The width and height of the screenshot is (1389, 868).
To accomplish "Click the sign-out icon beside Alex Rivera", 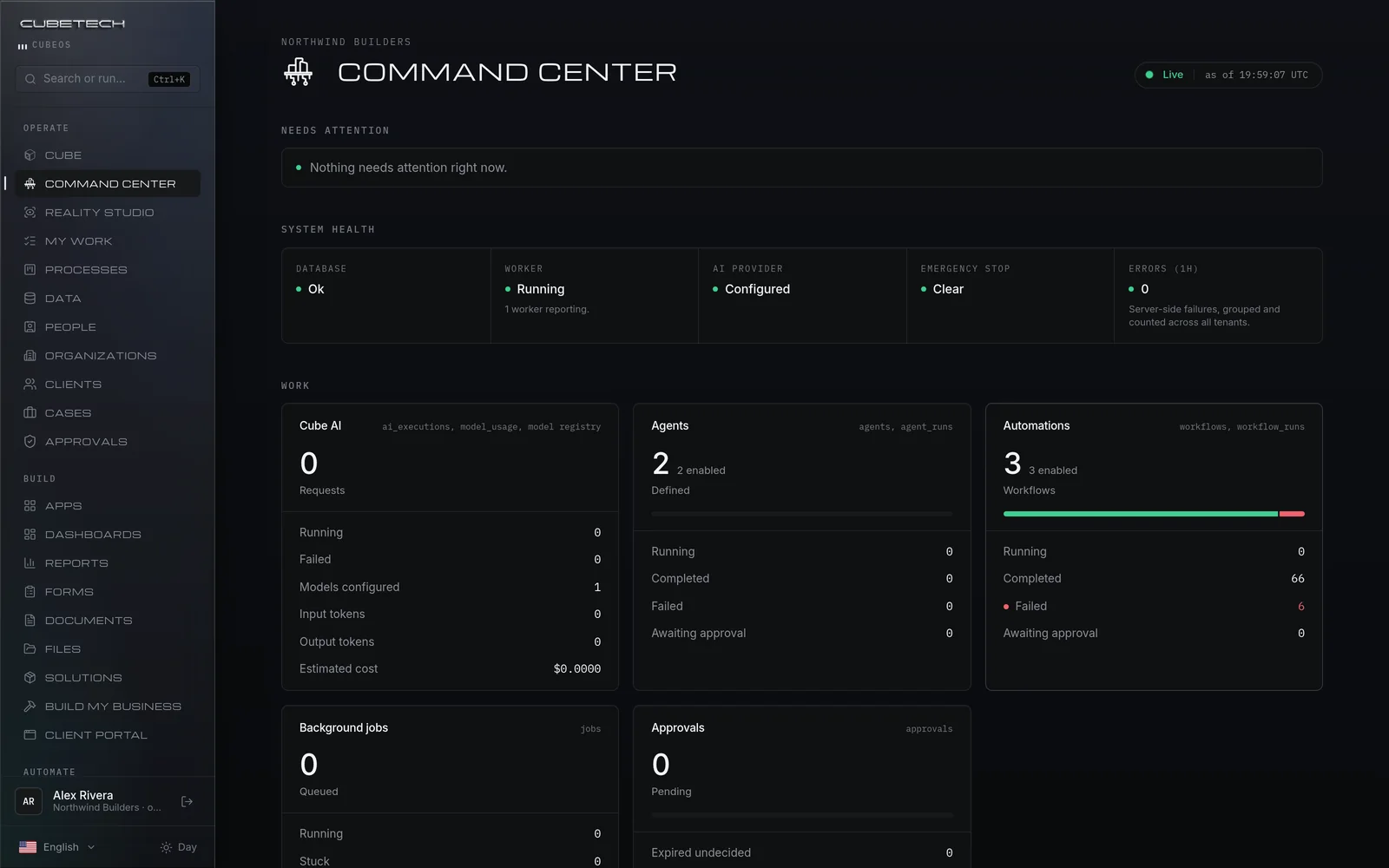I will [x=187, y=801].
